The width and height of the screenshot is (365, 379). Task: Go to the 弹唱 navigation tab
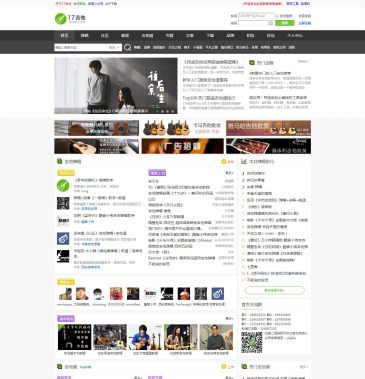84,35
